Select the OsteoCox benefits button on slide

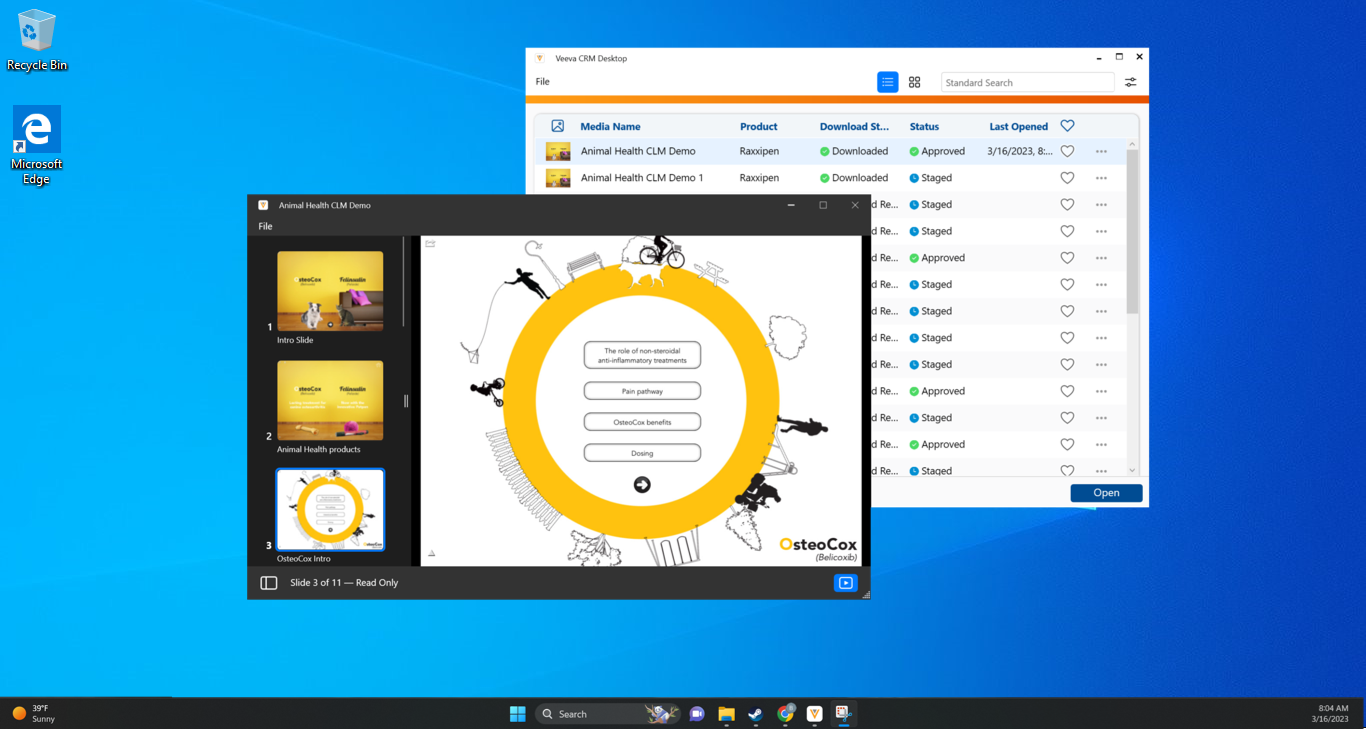pos(642,422)
